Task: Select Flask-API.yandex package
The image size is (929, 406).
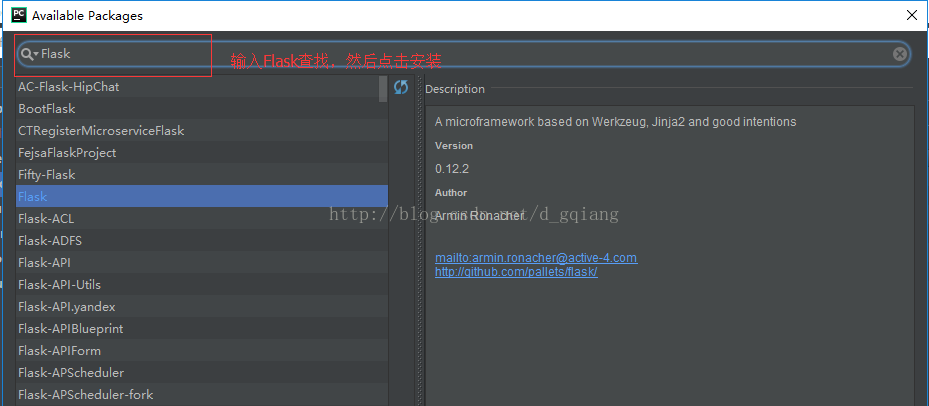Action: pyautogui.click(x=201, y=306)
